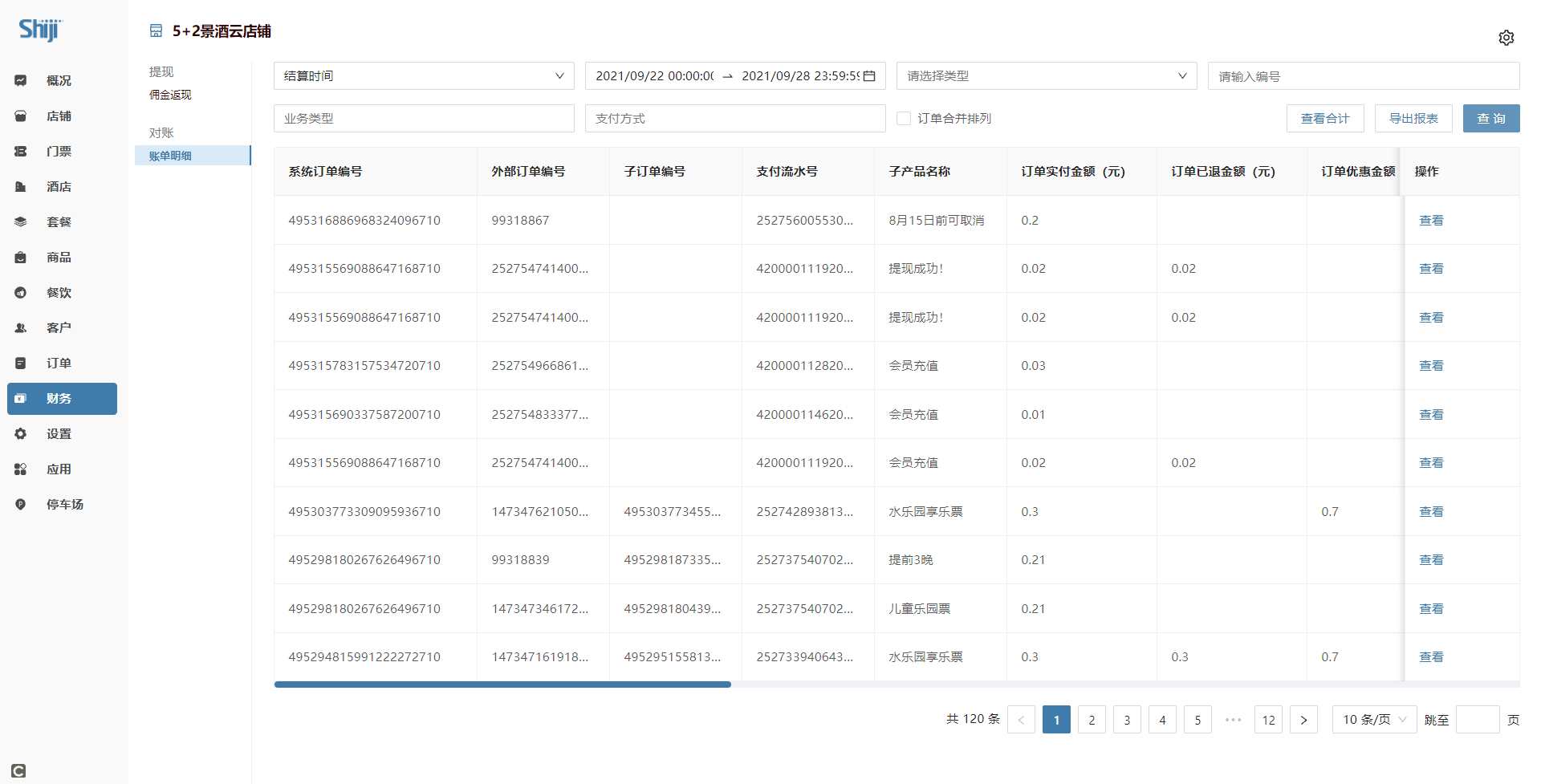Click the calendar icon in date range field
Viewport: 1541px width, 784px height.
click(869, 76)
